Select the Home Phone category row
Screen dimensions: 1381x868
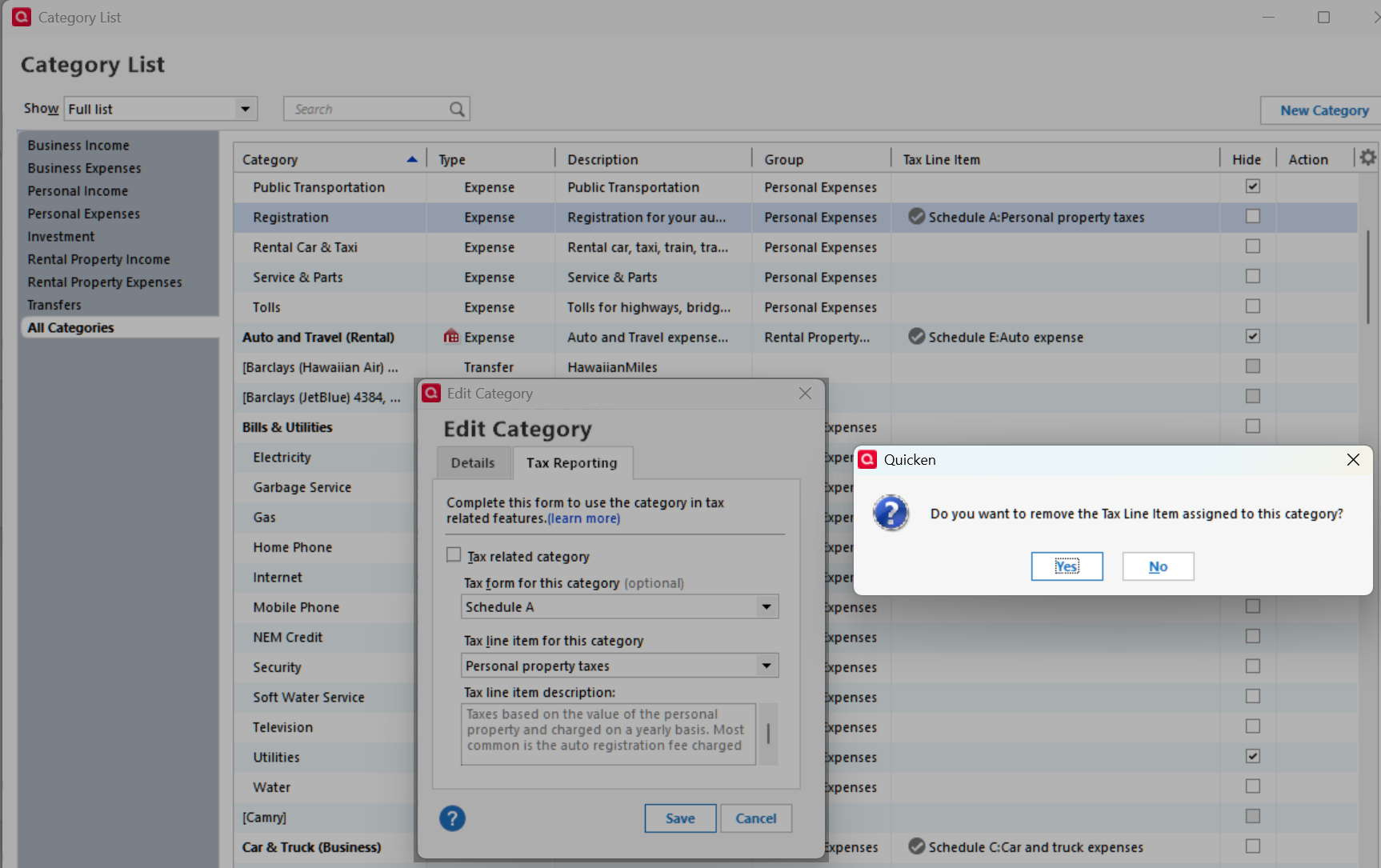coord(292,547)
